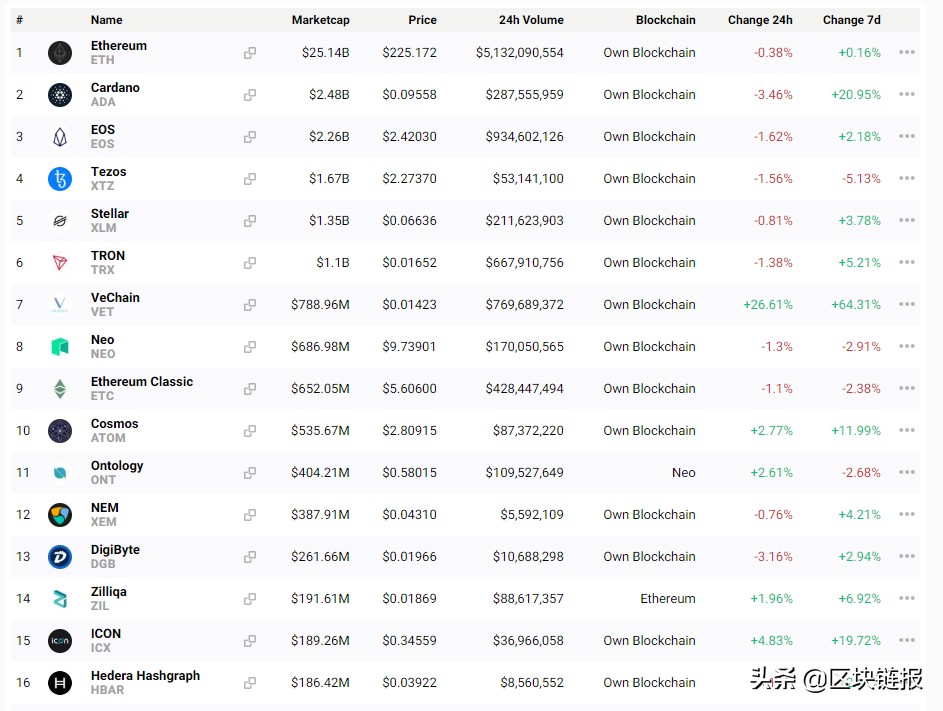Open Stellar in new window icon
Image resolution: width=943 pixels, height=711 pixels.
pos(250,221)
